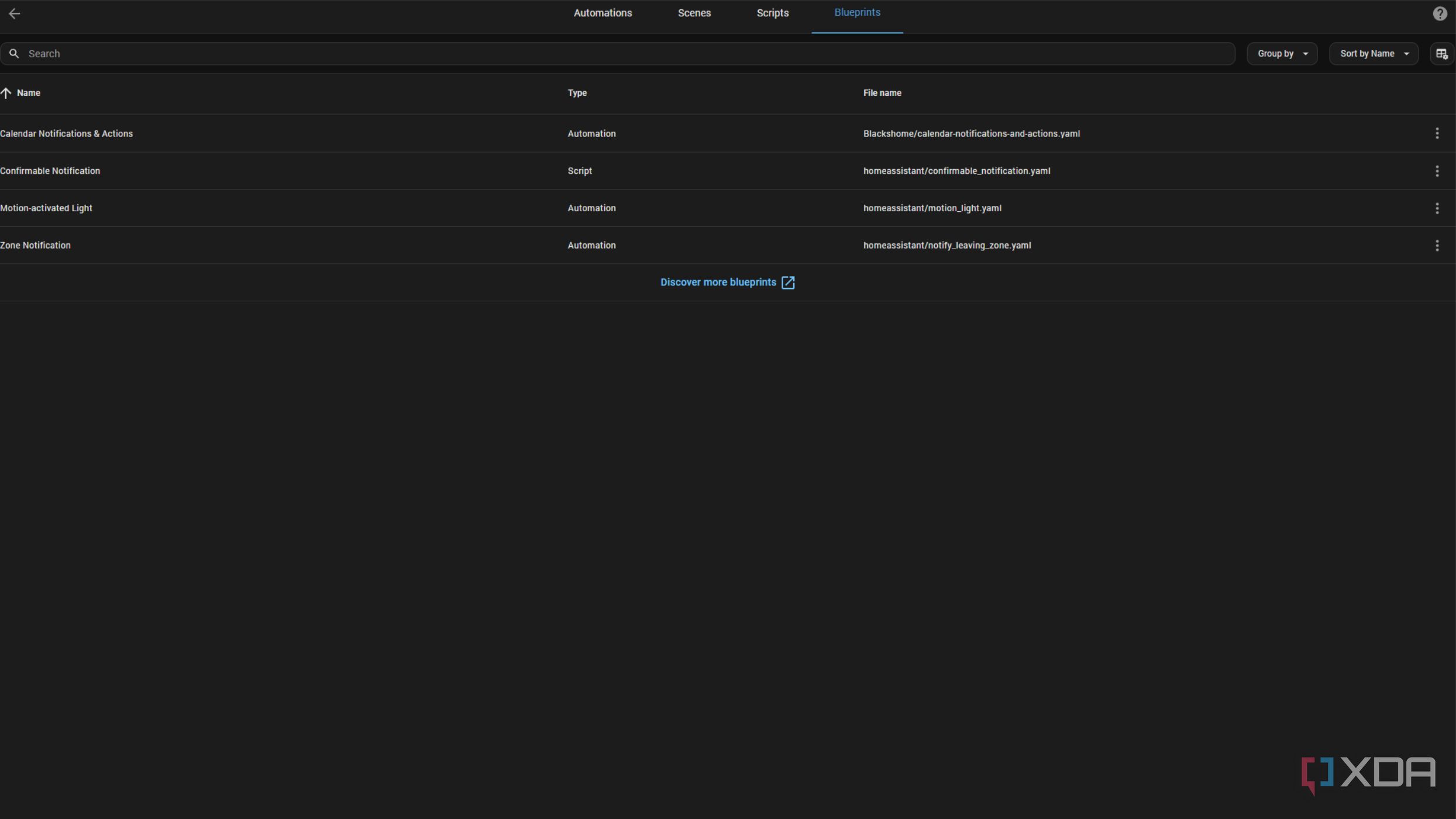Click homeassistant/motion_light.yaml file name
Viewport: 1456px width, 819px height.
(x=932, y=208)
